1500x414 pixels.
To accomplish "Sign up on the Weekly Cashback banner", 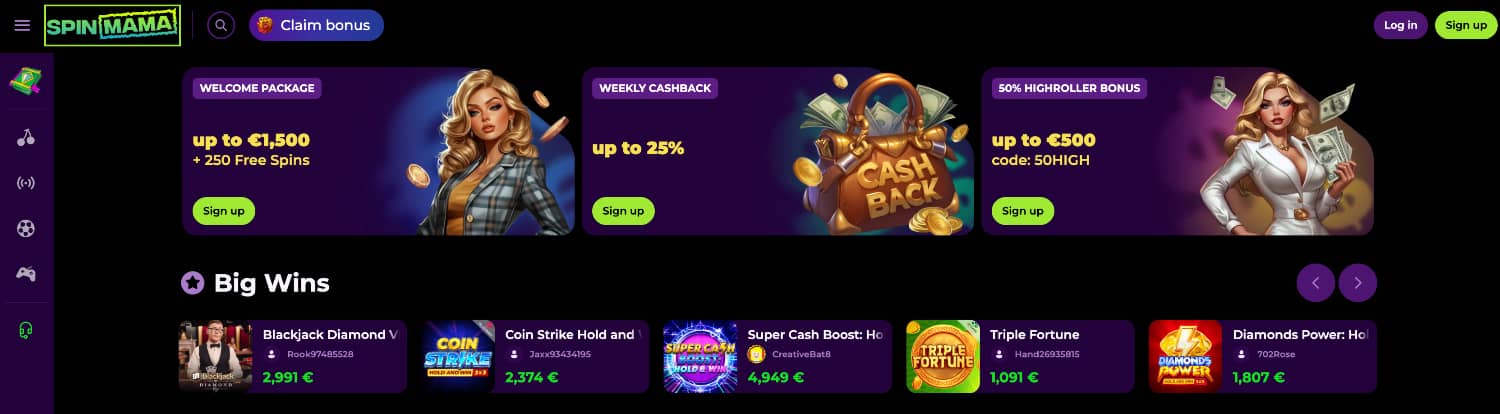I will click(x=623, y=211).
